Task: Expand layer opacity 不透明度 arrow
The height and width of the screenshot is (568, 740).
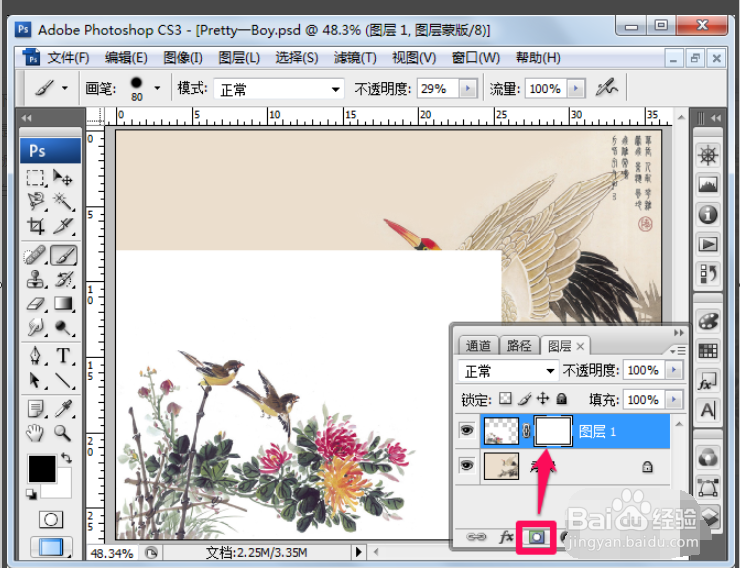Action: pyautogui.click(x=674, y=370)
